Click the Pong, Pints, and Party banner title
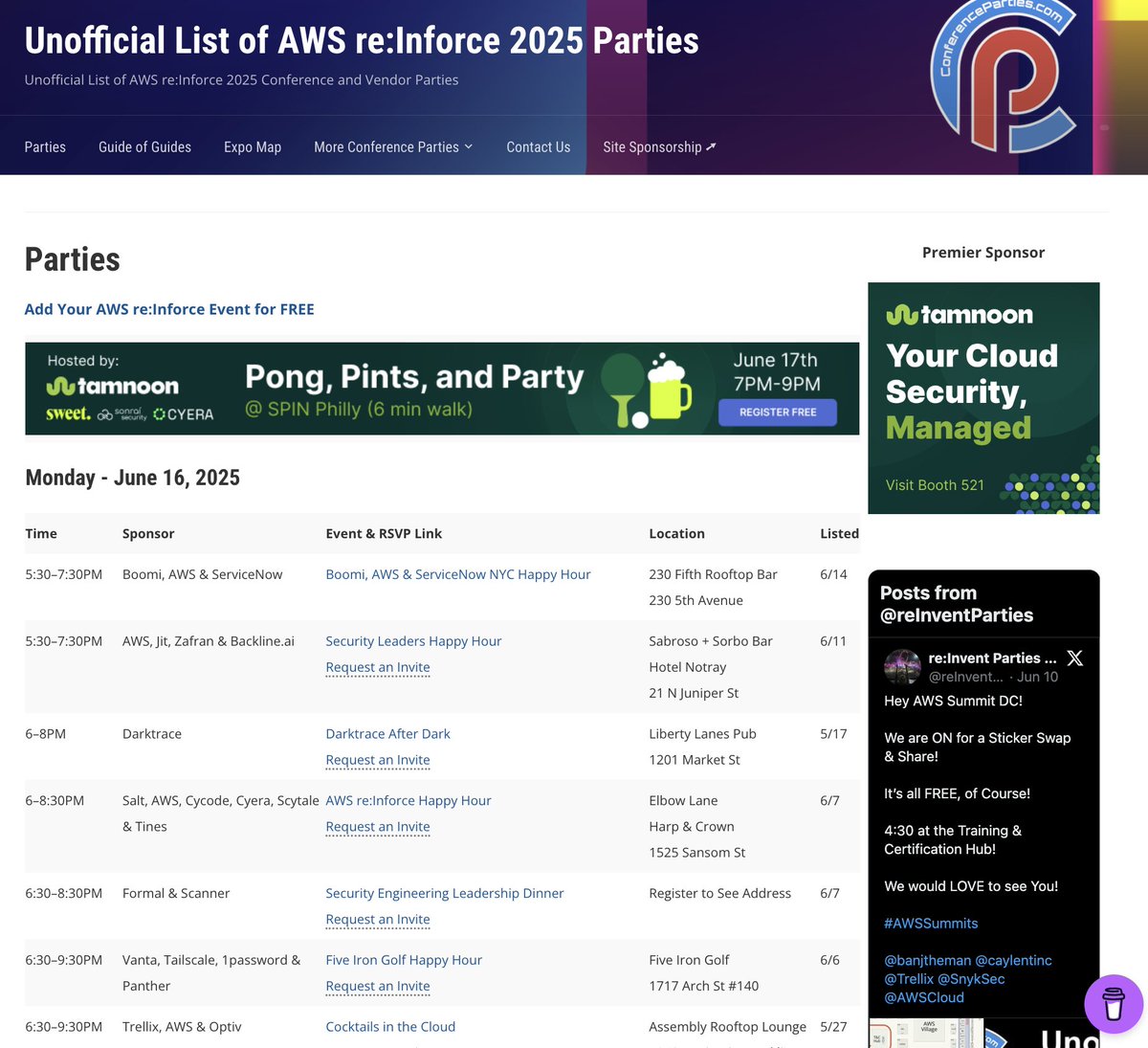The image size is (1148, 1048). [x=414, y=377]
